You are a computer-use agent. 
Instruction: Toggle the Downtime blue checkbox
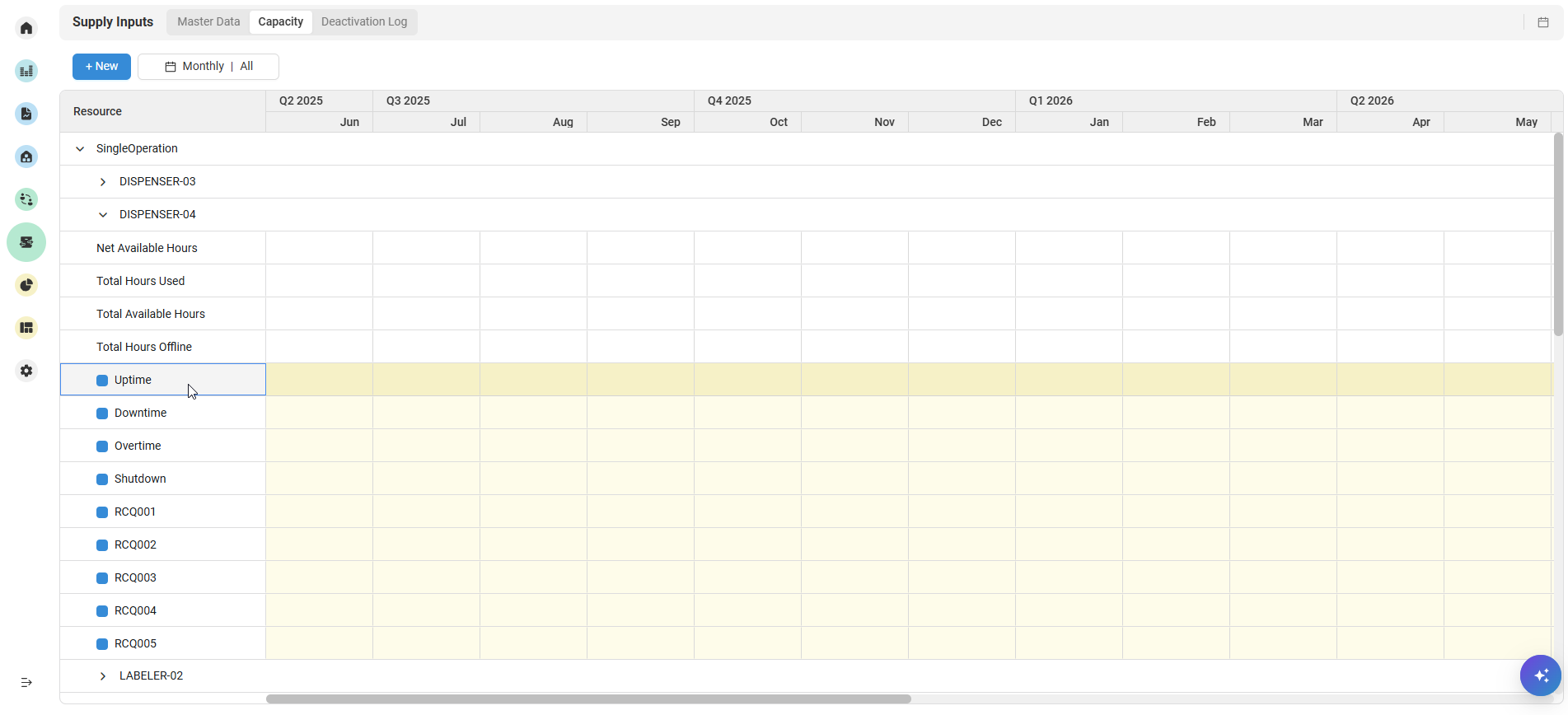click(102, 414)
